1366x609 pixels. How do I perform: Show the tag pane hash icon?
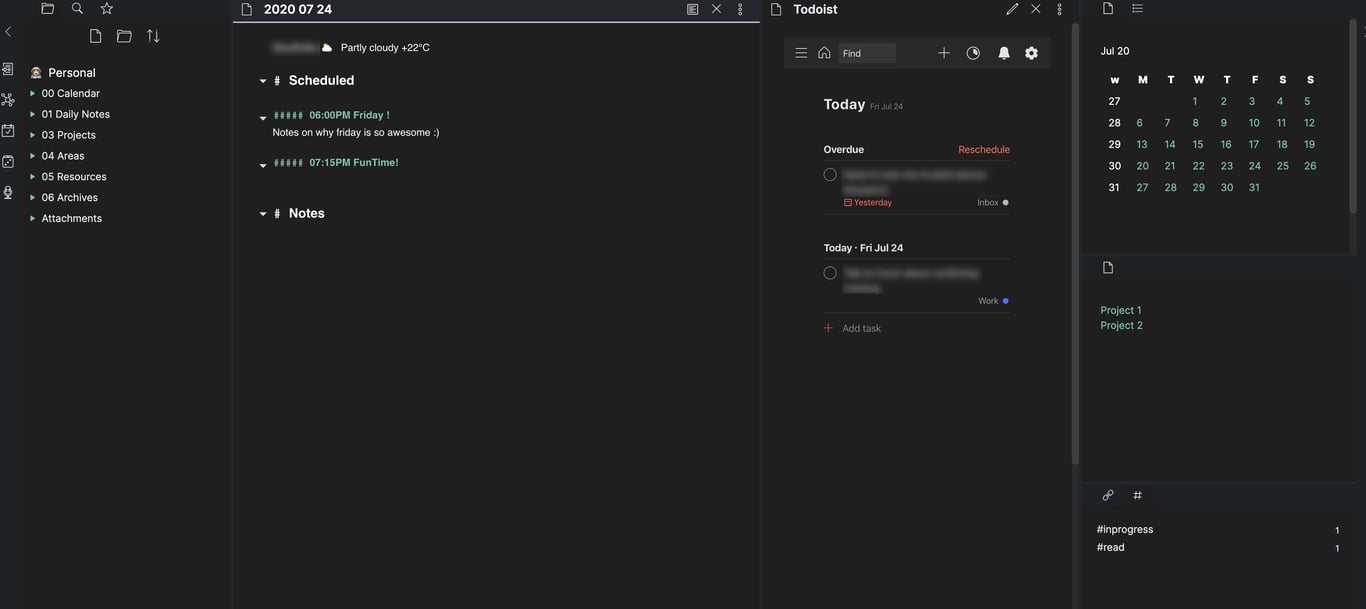coord(1137,495)
